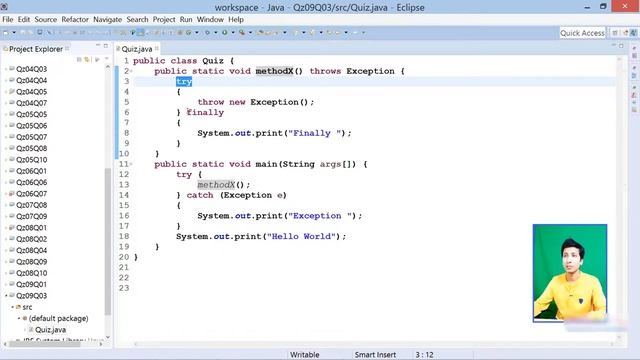Screen dimensions: 640x360
Task: Click the finally keyword on line 6
Action: pyautogui.click(x=205, y=113)
